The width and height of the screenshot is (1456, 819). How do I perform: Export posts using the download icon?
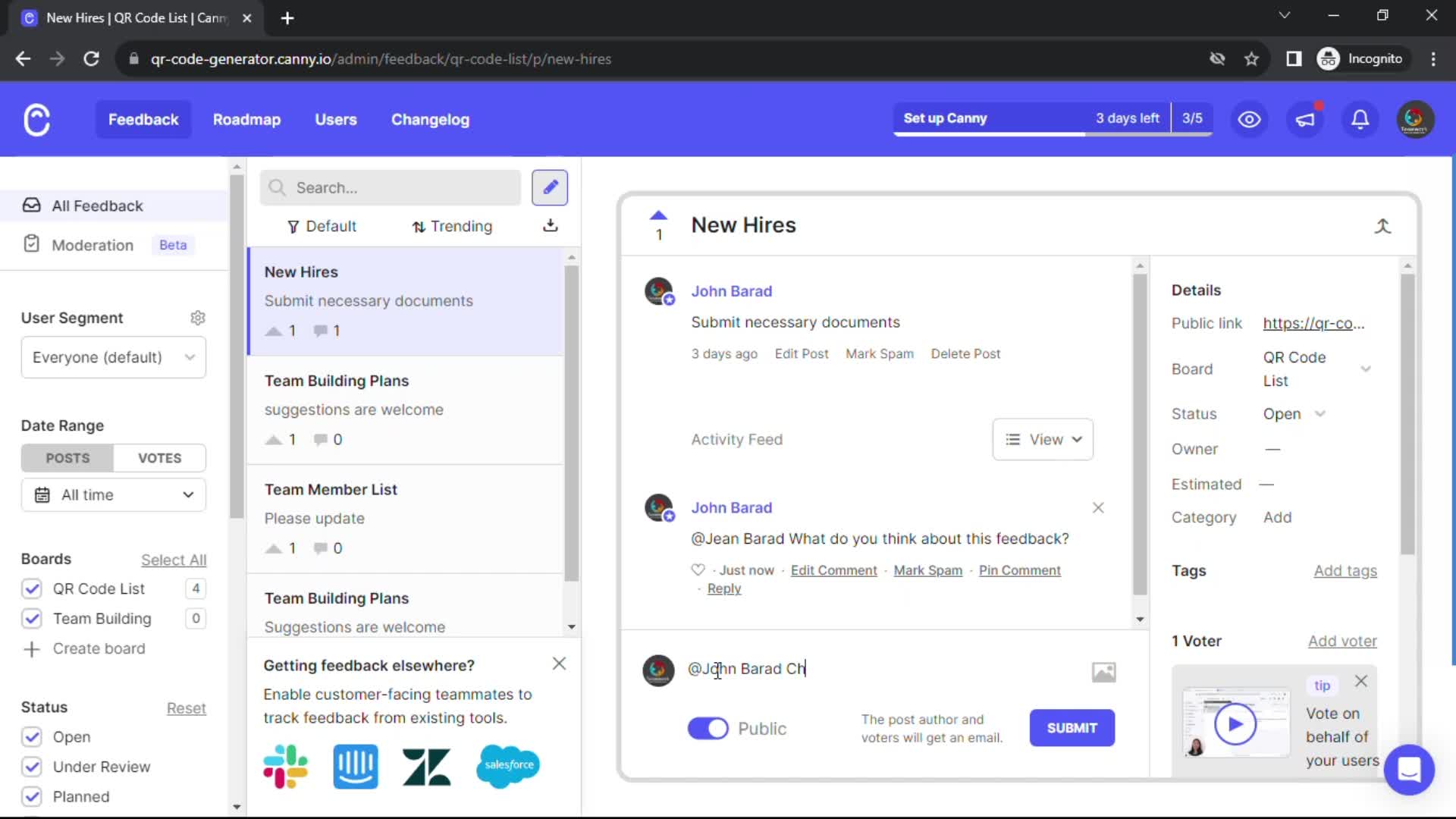tap(550, 225)
